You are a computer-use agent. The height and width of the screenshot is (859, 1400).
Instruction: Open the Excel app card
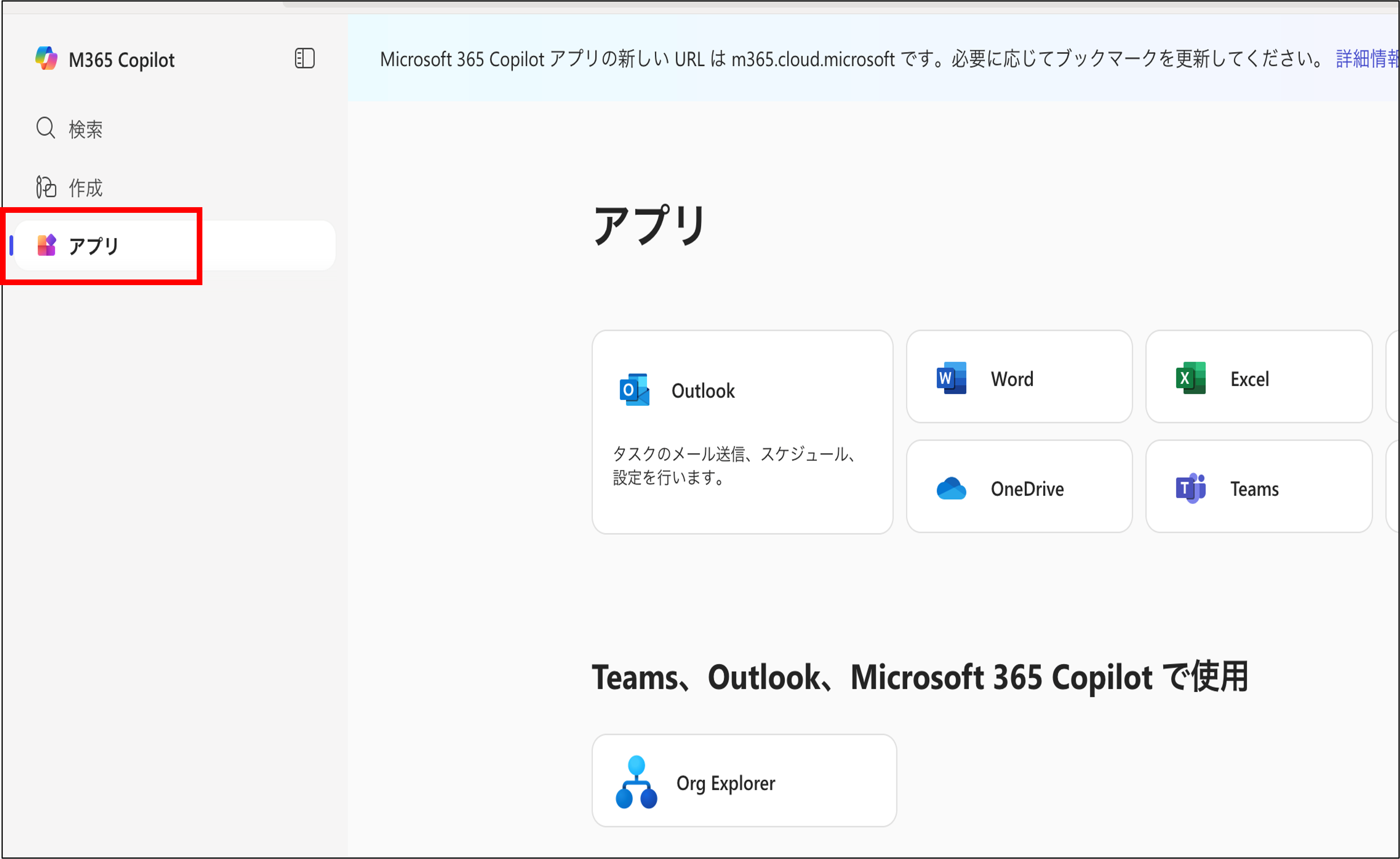(1259, 376)
